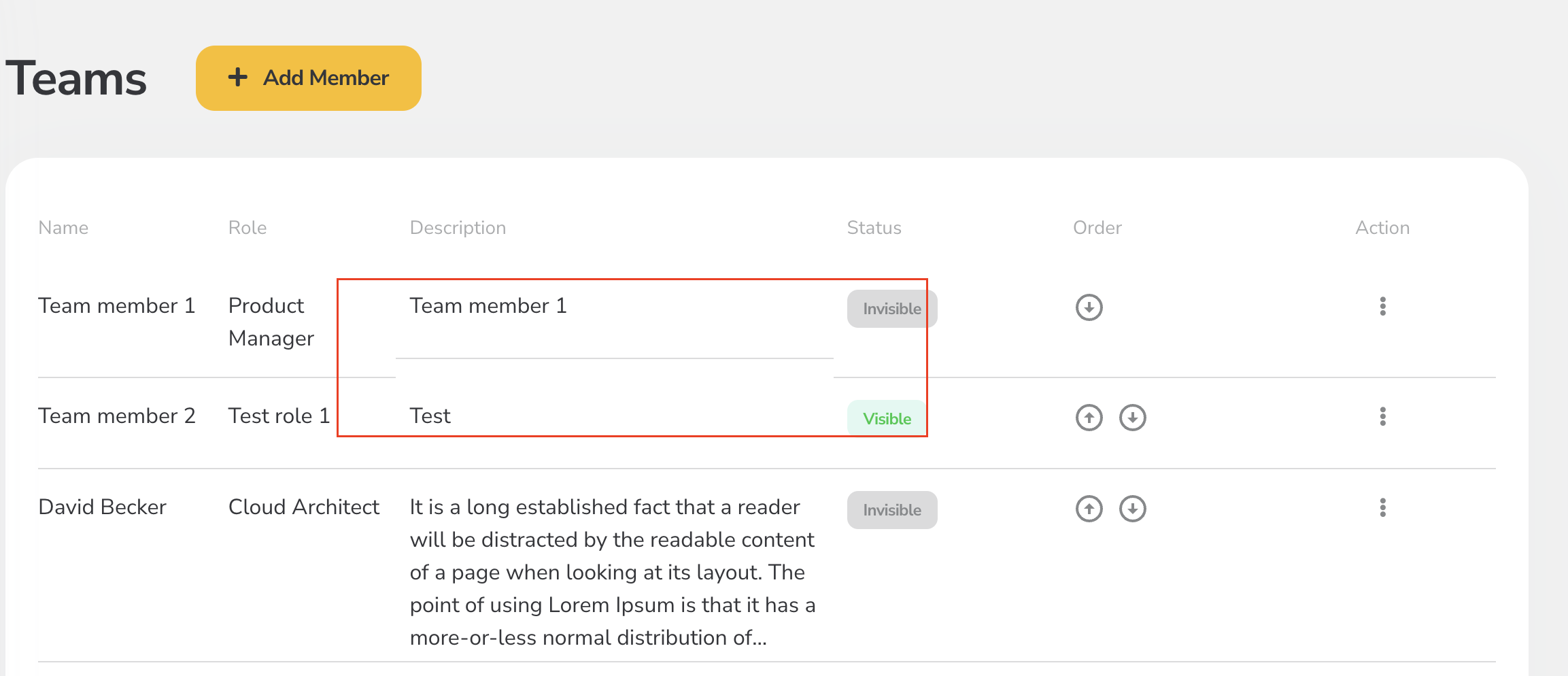Move David Becker down in order

(1132, 509)
